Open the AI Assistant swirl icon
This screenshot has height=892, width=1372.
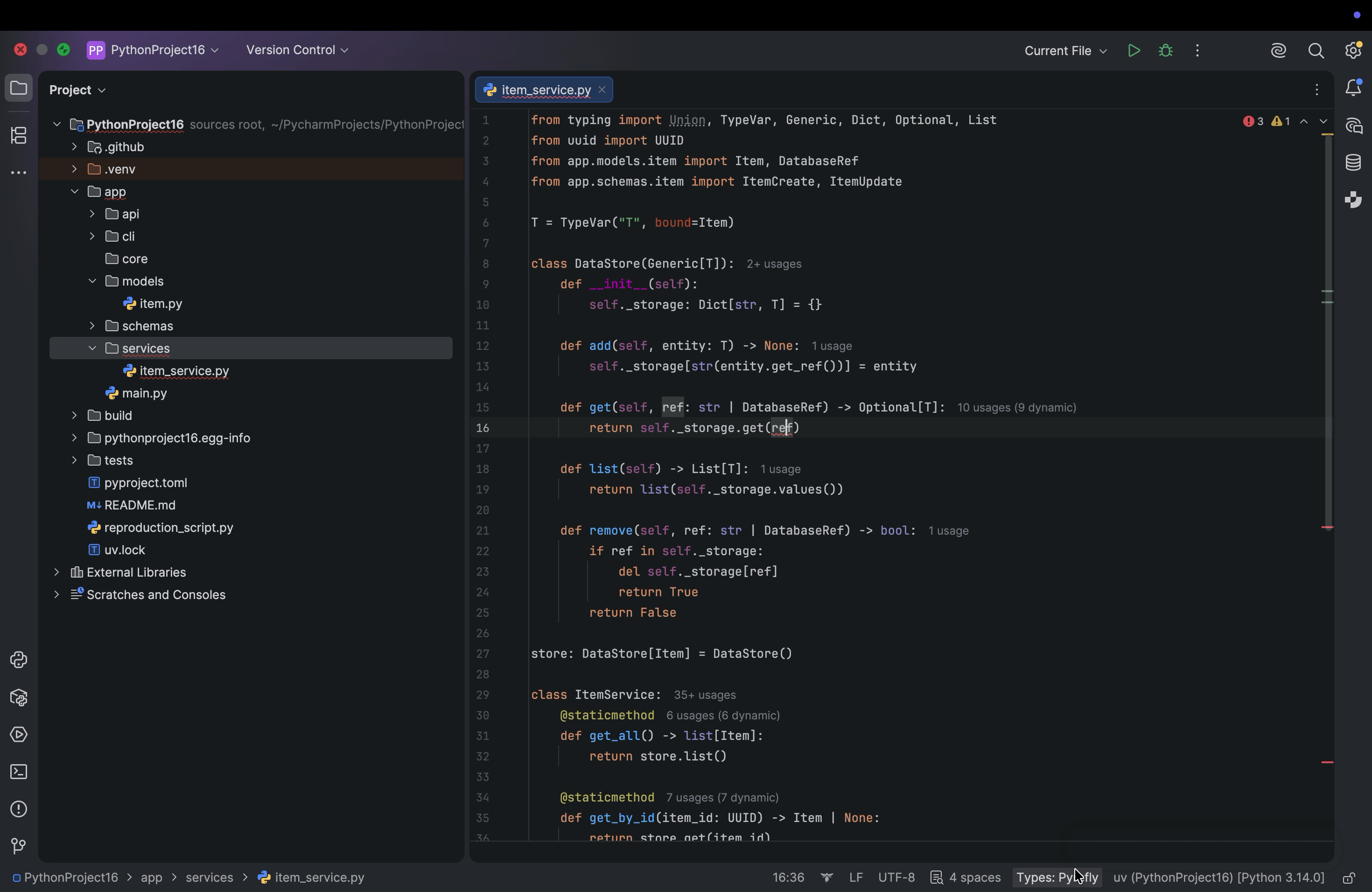[1279, 51]
